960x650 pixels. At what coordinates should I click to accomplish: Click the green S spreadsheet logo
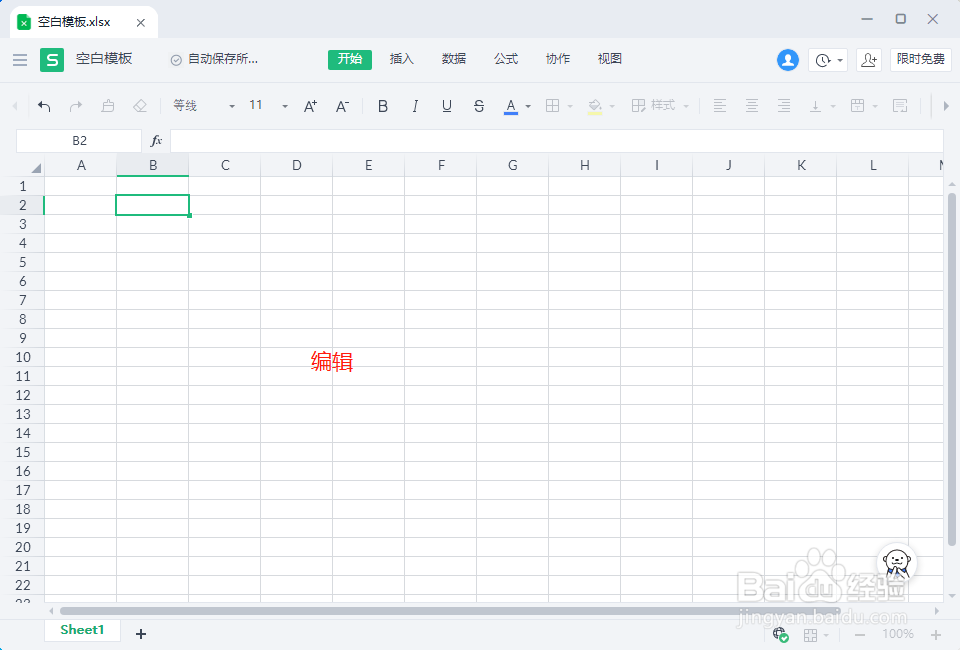pyautogui.click(x=52, y=59)
